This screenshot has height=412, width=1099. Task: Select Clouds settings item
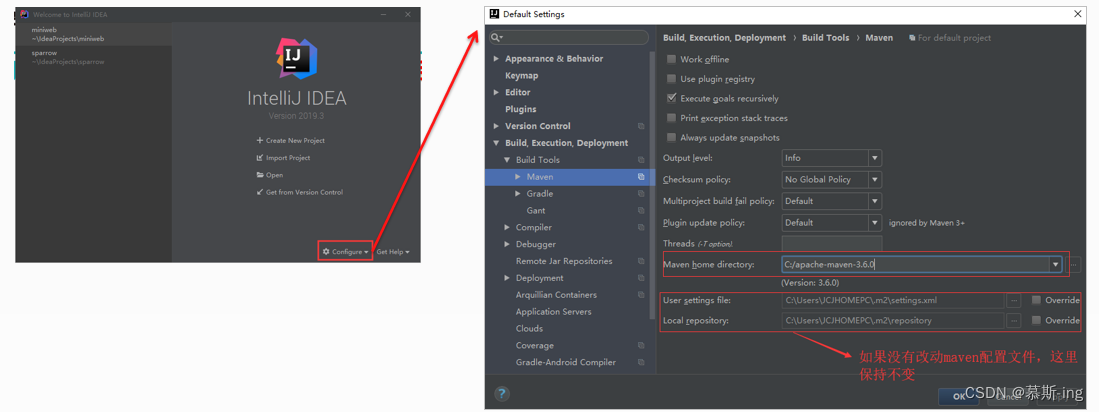tap(529, 329)
